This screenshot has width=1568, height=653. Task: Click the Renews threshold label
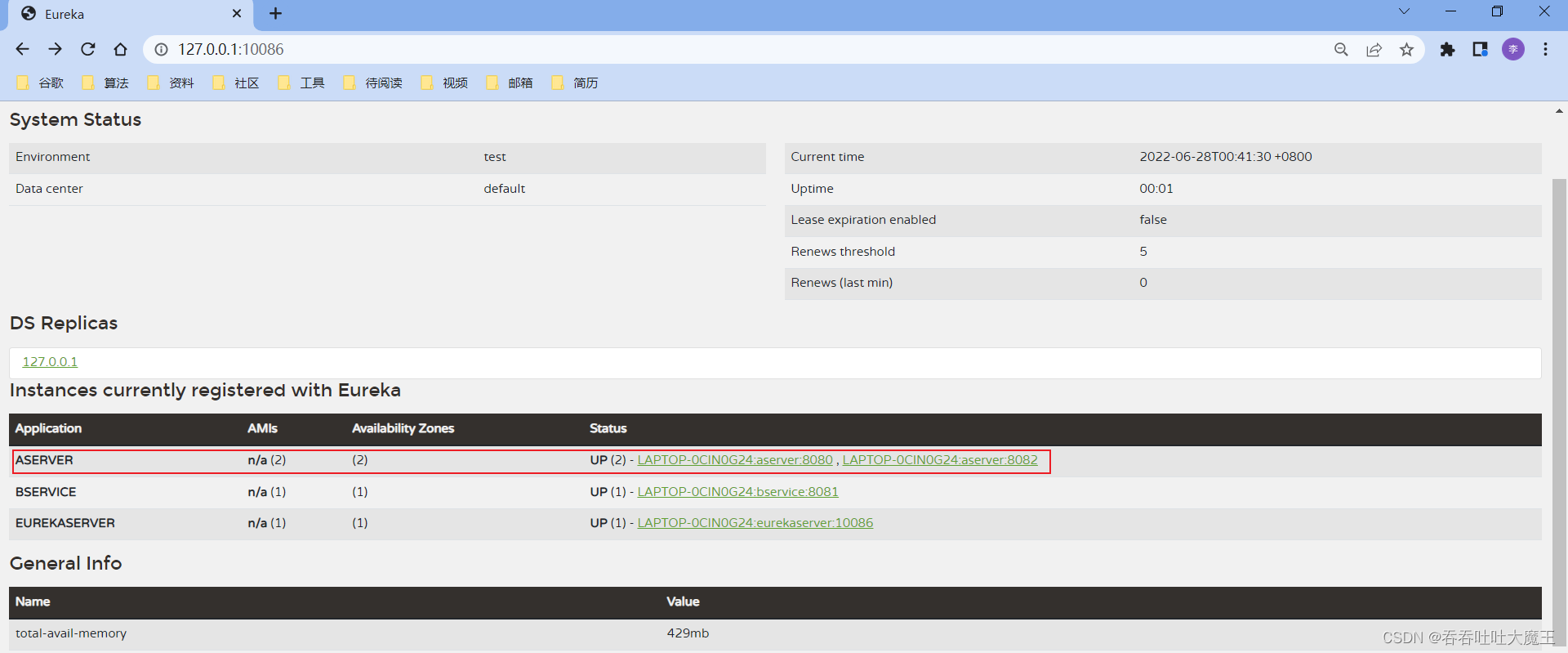click(843, 252)
